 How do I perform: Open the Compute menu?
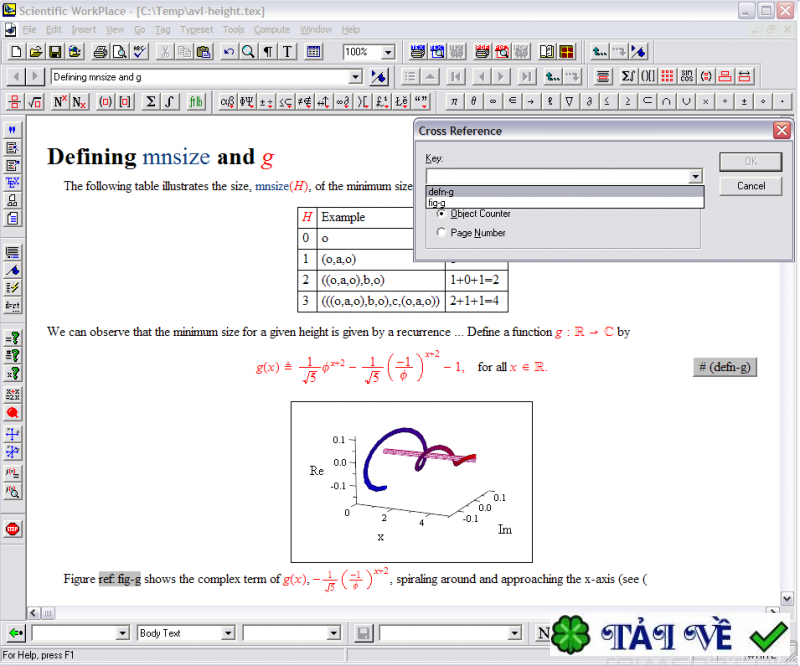pyautogui.click(x=271, y=30)
